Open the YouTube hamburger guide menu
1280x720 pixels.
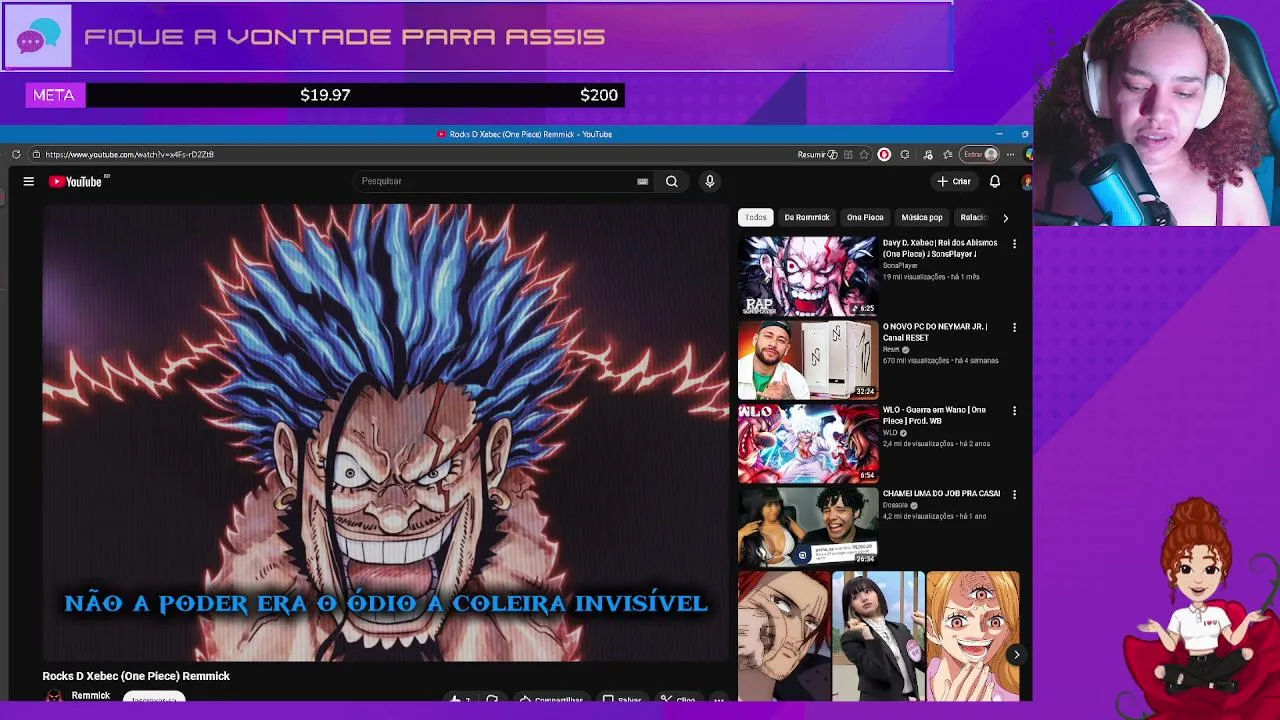pos(29,181)
